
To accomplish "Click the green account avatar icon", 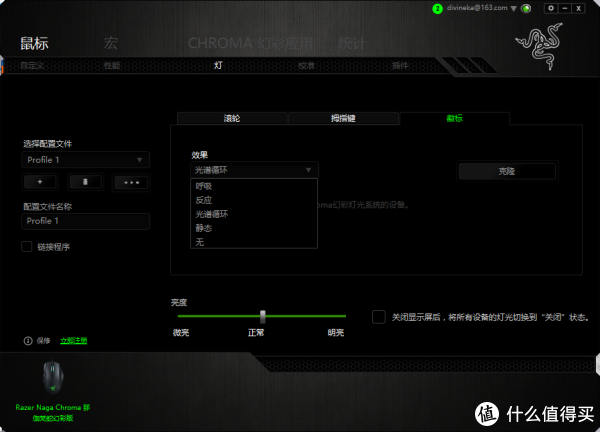I will point(437,8).
